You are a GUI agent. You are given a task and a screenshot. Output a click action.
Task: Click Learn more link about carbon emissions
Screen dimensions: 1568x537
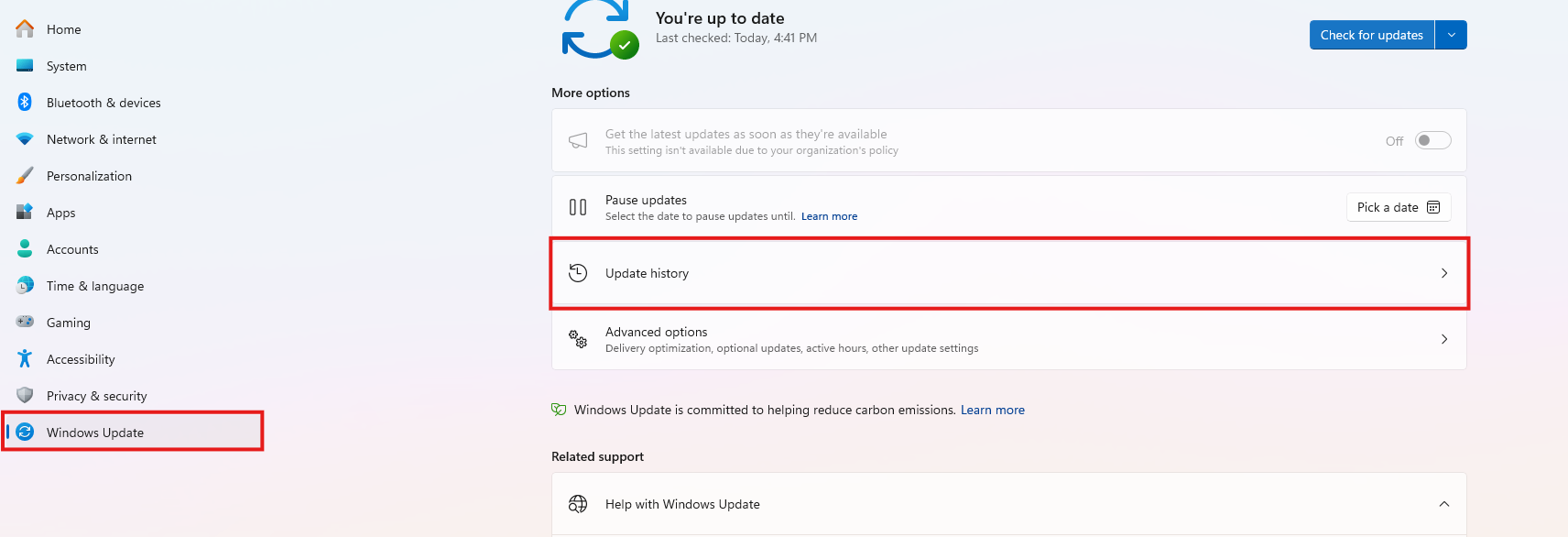[993, 410]
